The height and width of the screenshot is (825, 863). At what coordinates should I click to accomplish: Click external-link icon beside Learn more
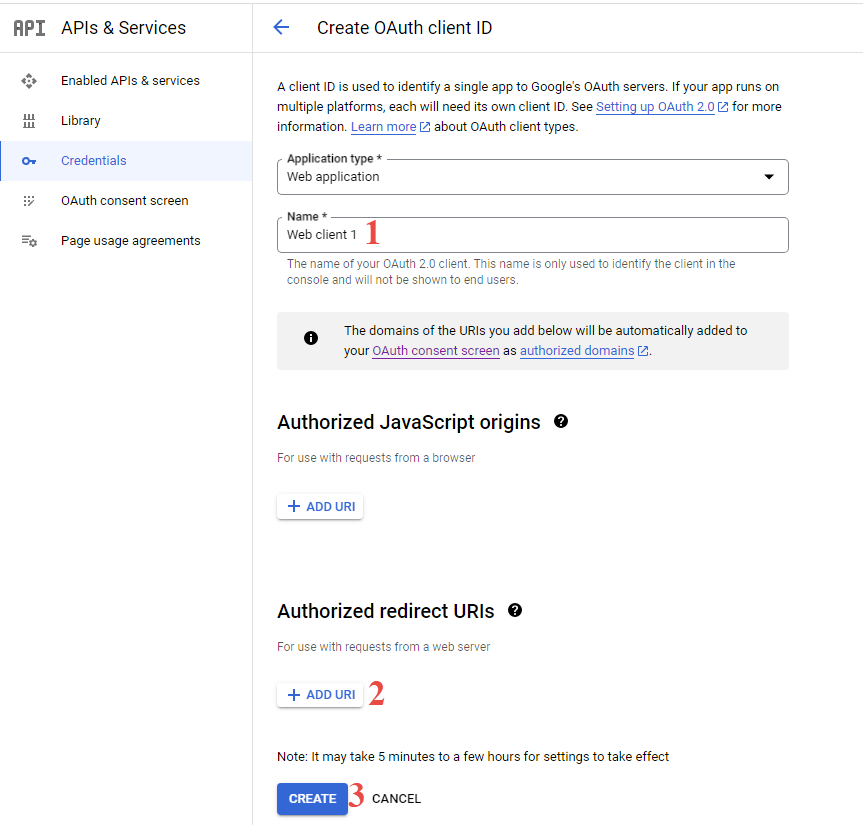(425, 127)
